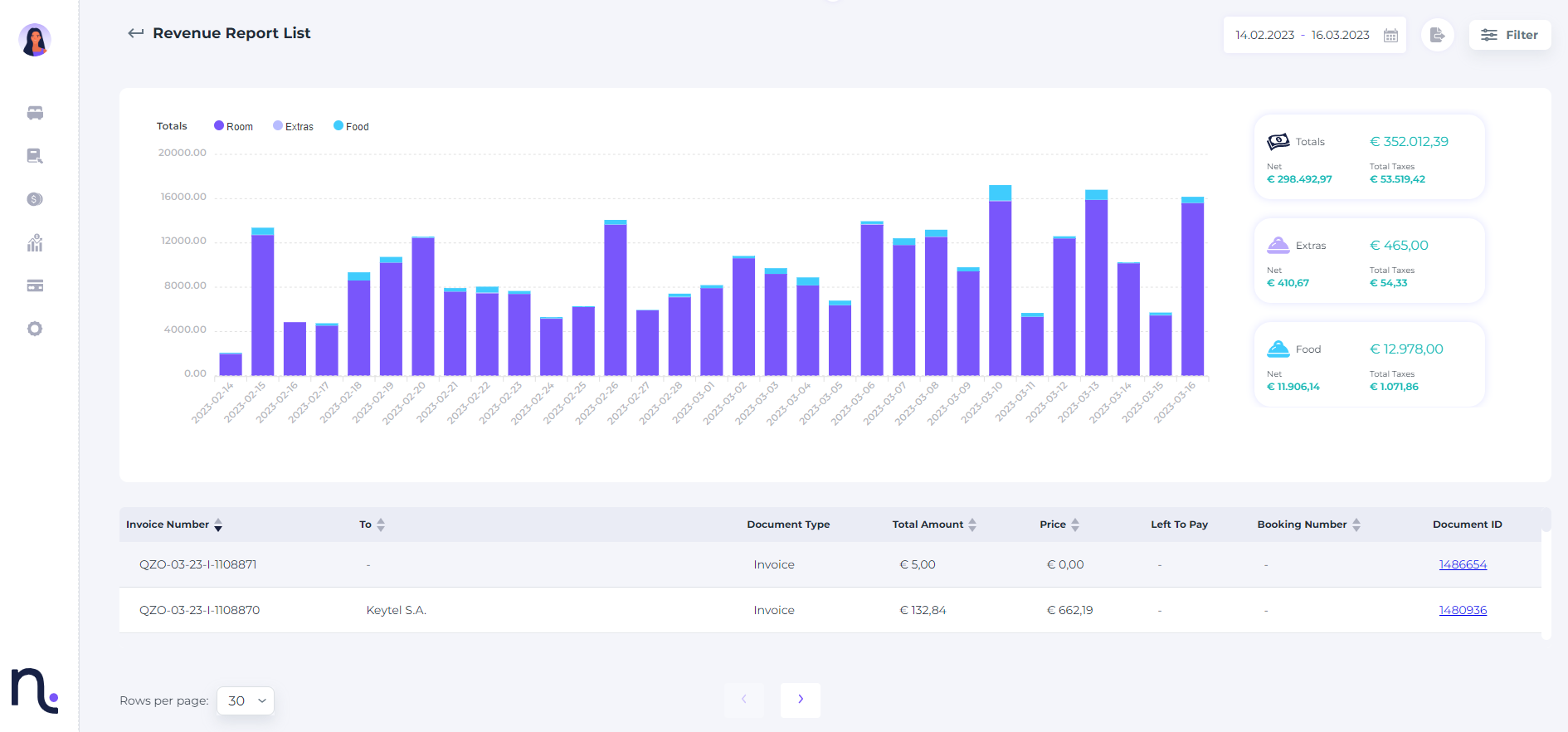1568x732 pixels.
Task: Click the export document icon
Action: coord(1437,35)
